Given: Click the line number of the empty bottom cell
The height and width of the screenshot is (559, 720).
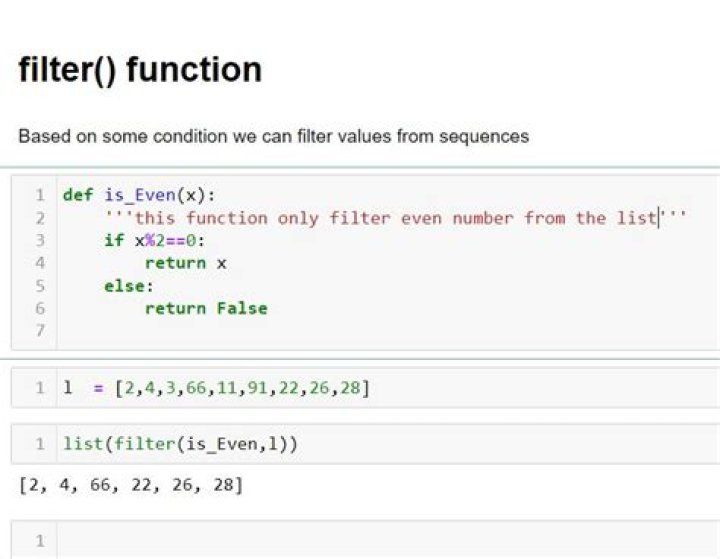Looking at the screenshot, I should [39, 541].
